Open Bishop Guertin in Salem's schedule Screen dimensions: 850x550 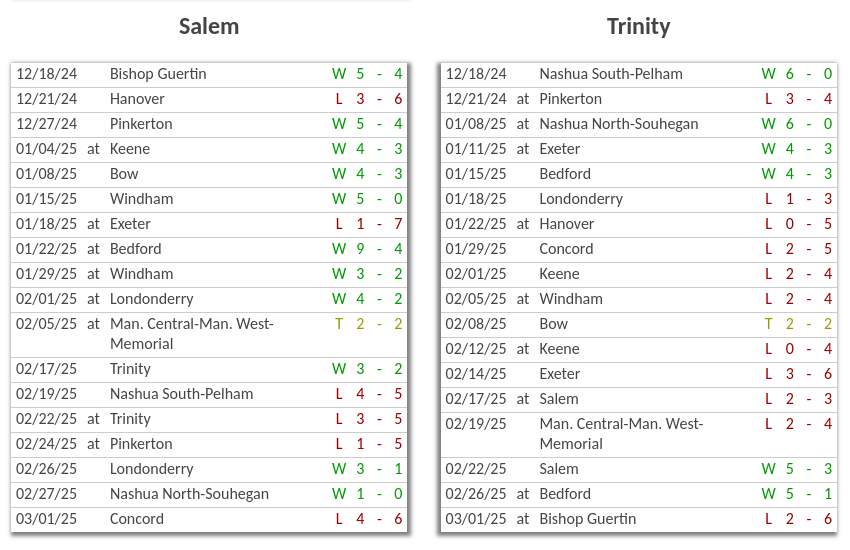(x=158, y=74)
